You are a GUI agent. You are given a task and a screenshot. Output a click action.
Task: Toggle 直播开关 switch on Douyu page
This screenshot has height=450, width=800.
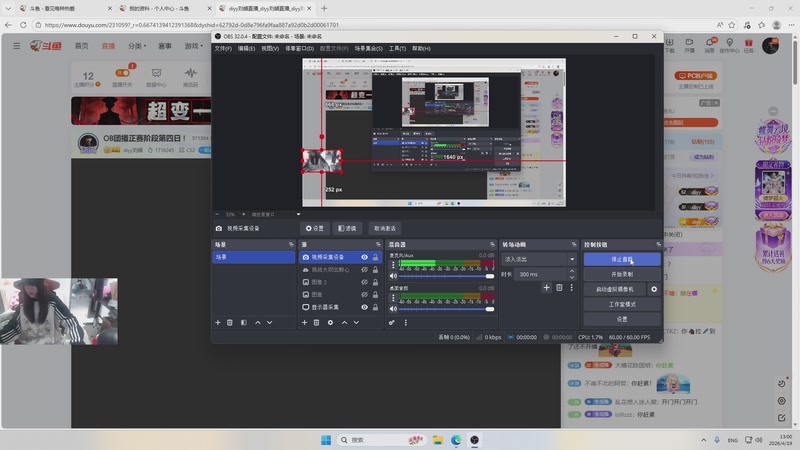click(x=122, y=73)
